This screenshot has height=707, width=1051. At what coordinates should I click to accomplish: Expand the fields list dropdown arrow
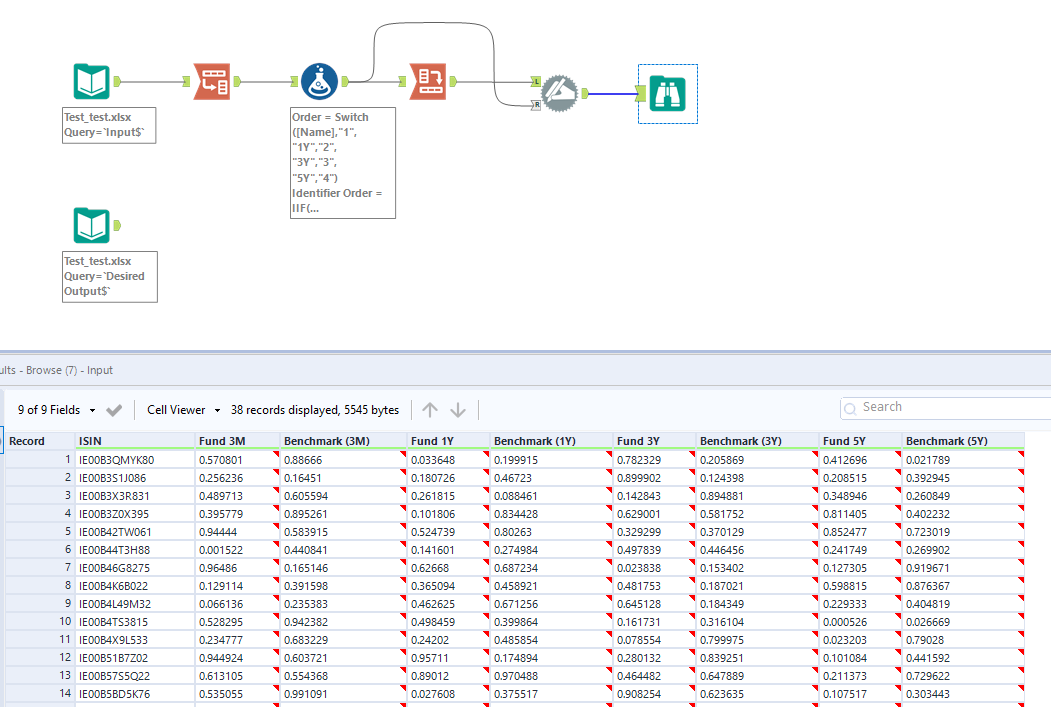coord(90,409)
